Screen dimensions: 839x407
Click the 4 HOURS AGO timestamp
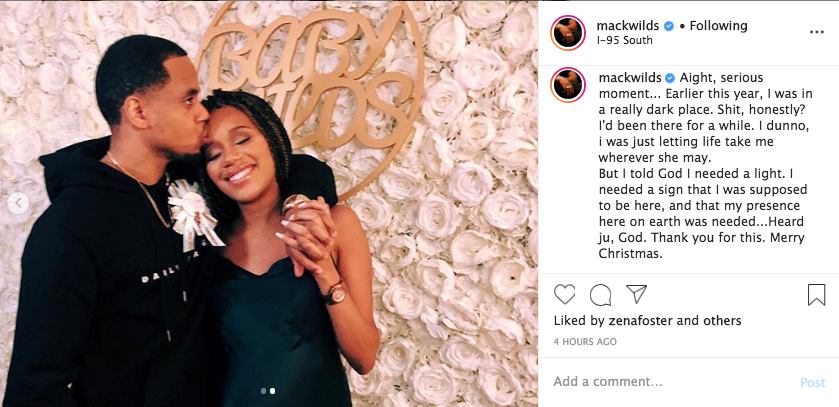point(586,342)
